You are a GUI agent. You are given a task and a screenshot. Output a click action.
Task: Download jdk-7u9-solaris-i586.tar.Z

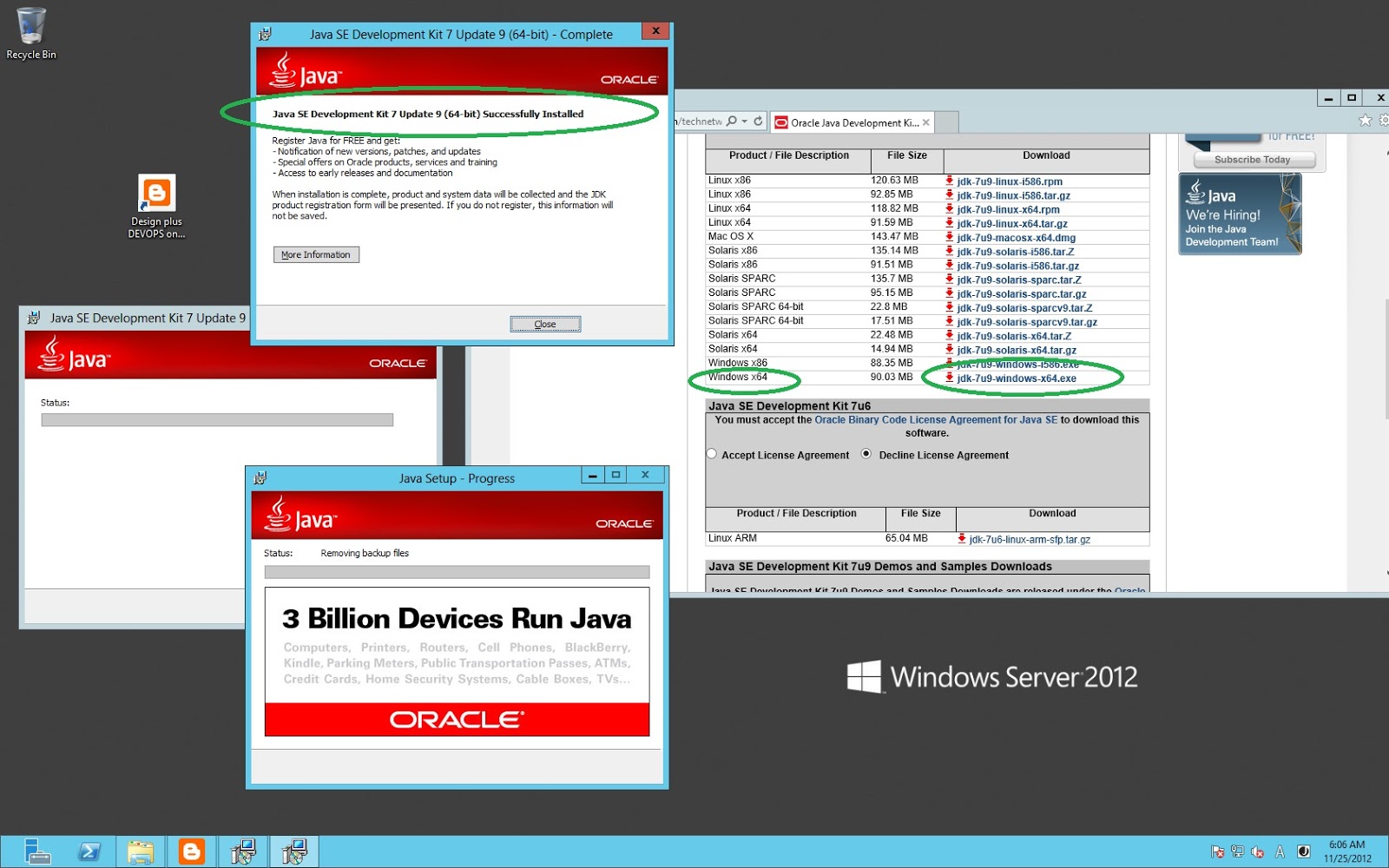1016,252
